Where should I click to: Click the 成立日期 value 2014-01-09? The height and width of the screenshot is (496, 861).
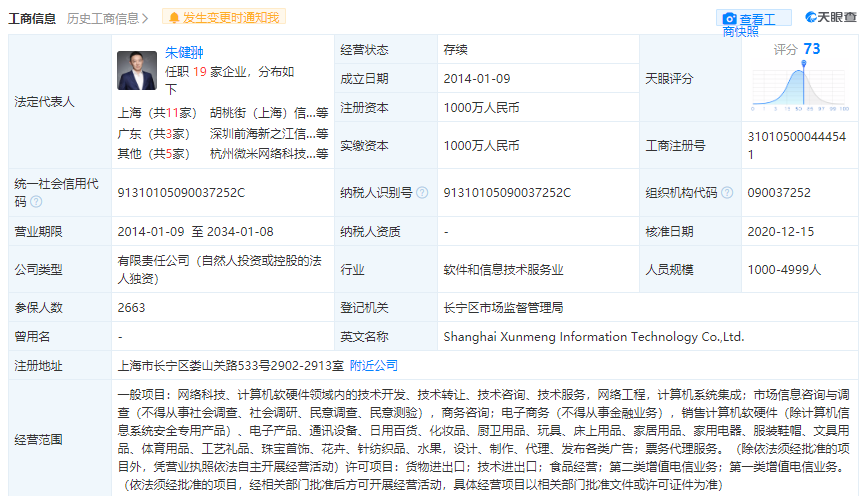click(477, 79)
